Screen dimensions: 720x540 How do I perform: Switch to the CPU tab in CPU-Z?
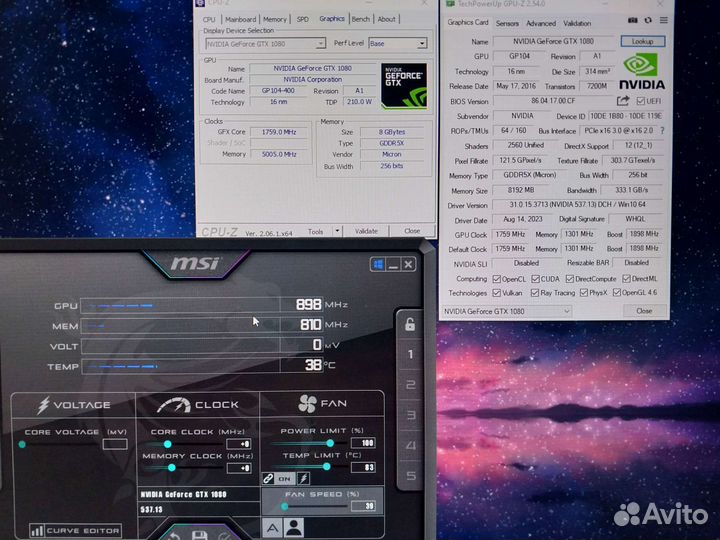[x=209, y=19]
